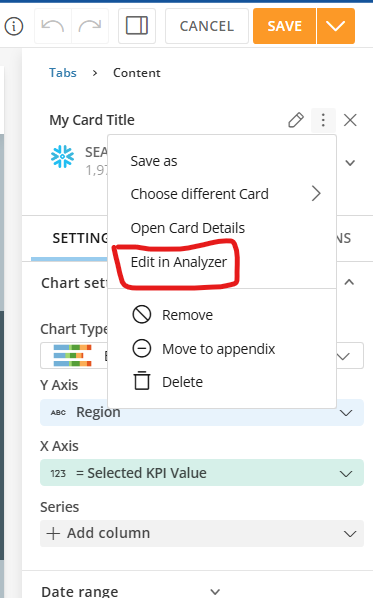Close the card panel with the X

pos(350,120)
